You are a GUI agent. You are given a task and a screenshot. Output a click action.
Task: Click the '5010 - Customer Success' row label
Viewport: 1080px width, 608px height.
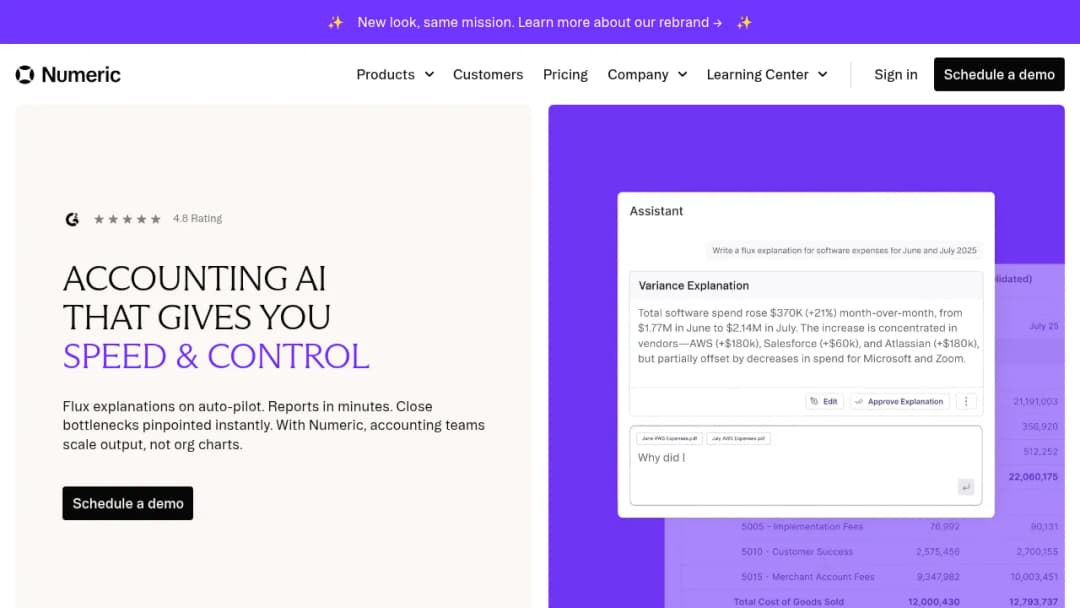[797, 552]
